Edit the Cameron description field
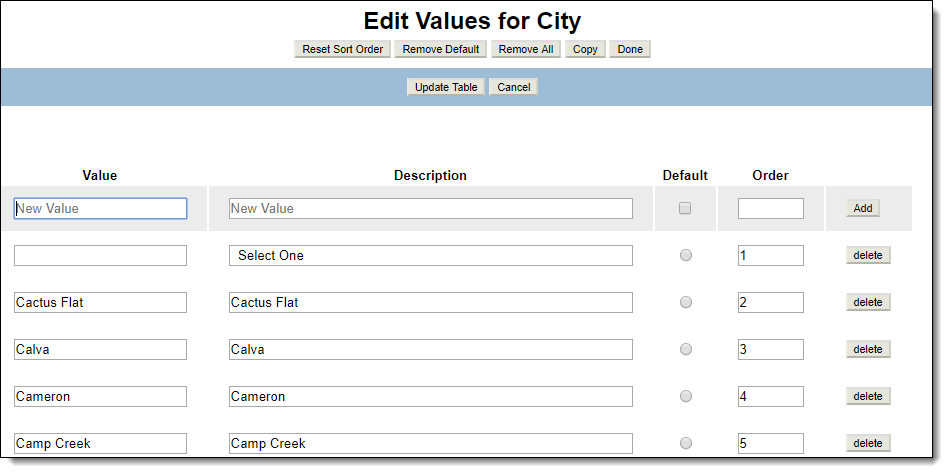948x473 pixels. tap(431, 396)
